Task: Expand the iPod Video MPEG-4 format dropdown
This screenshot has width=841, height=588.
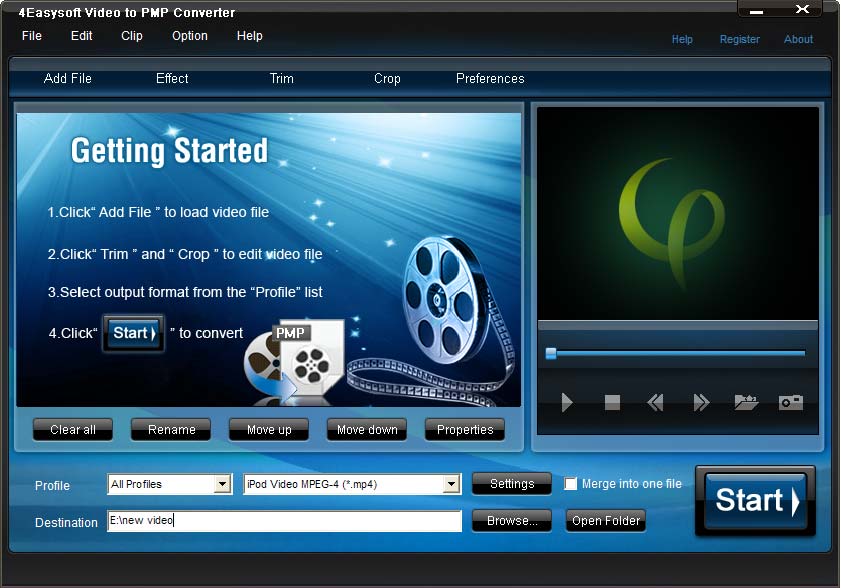Action: [x=452, y=484]
